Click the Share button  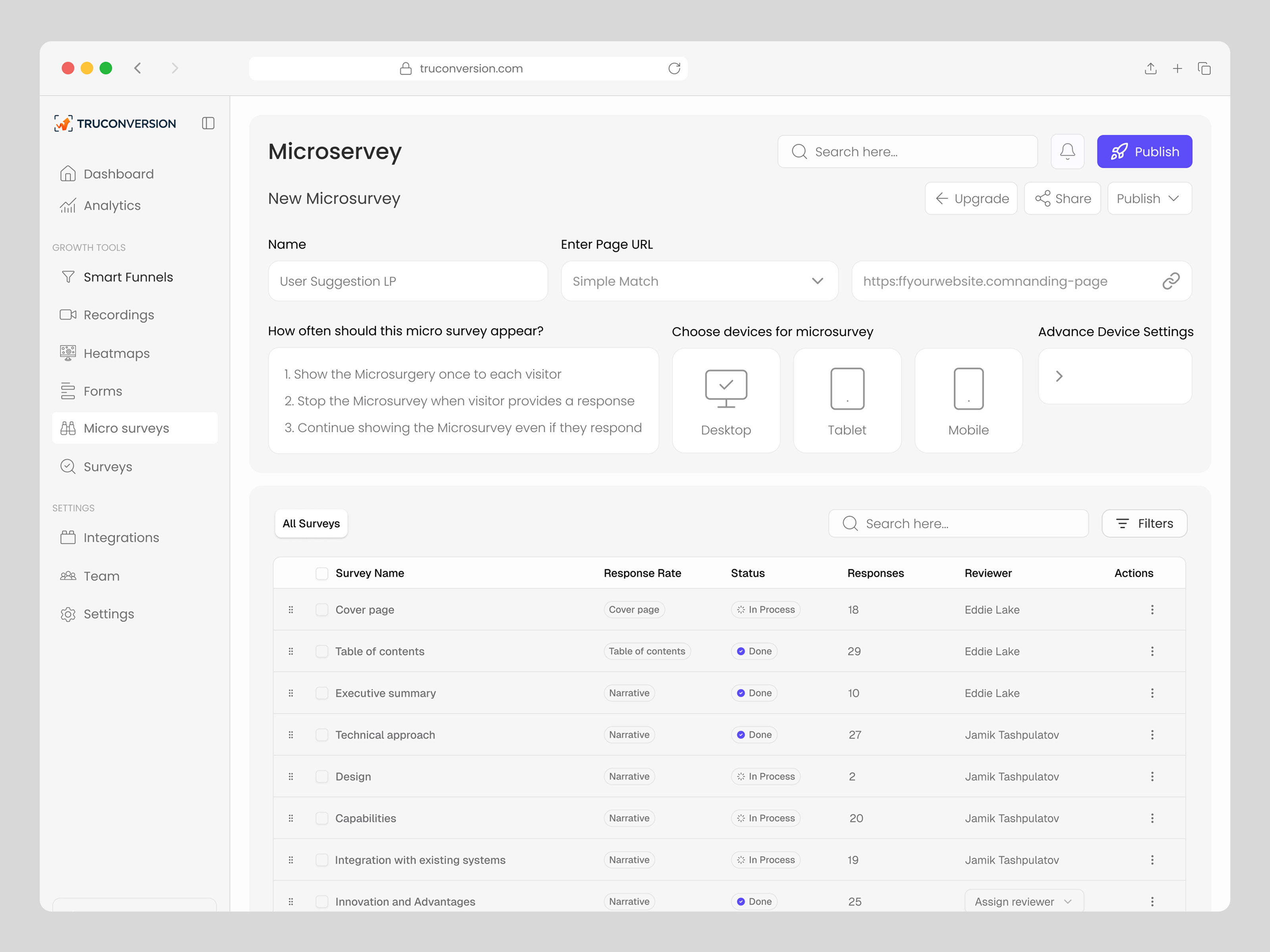tap(1062, 199)
